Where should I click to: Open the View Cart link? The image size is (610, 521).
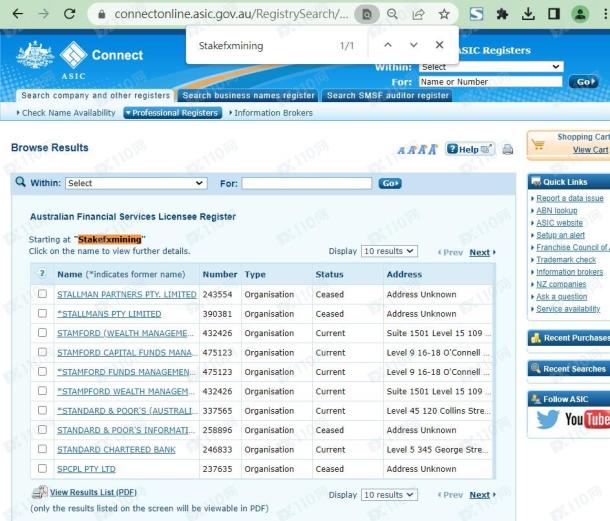[591, 150]
